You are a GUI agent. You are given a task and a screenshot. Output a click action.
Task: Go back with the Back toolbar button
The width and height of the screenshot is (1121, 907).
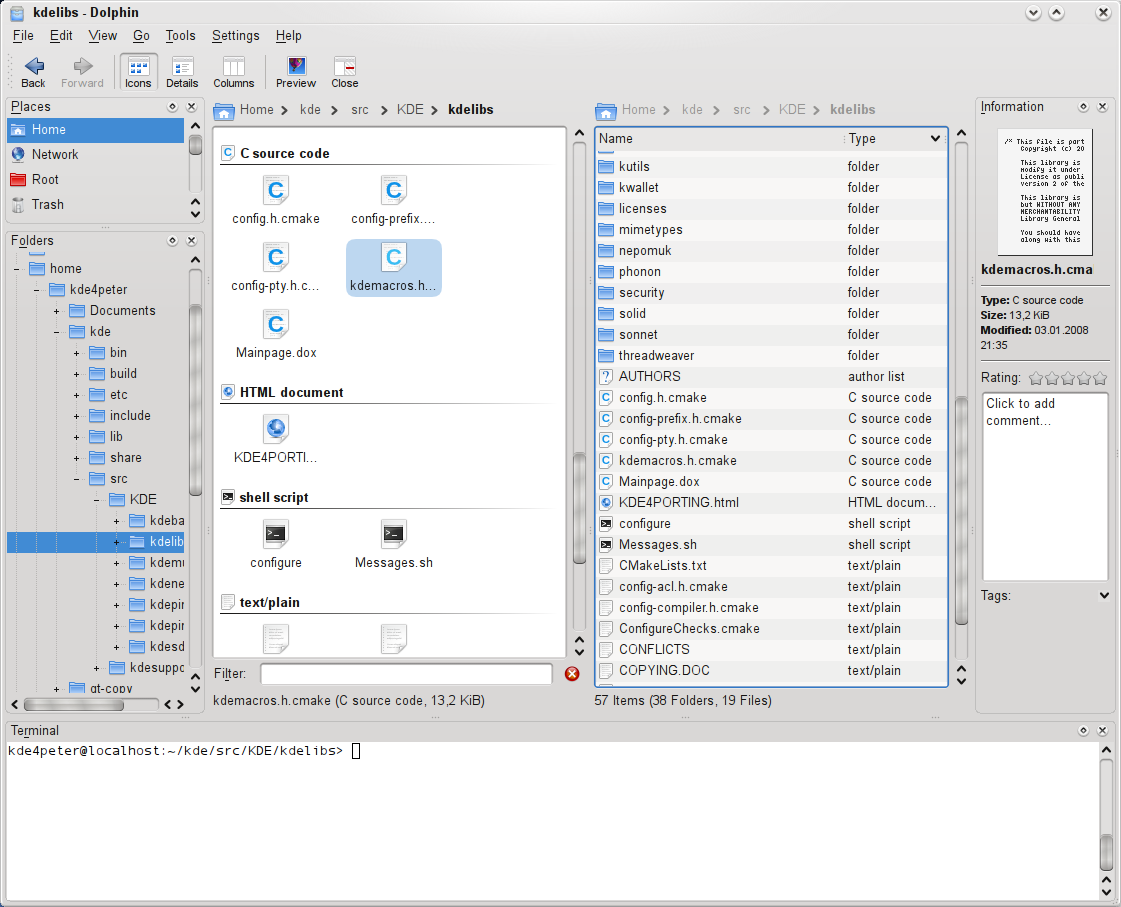point(34,72)
